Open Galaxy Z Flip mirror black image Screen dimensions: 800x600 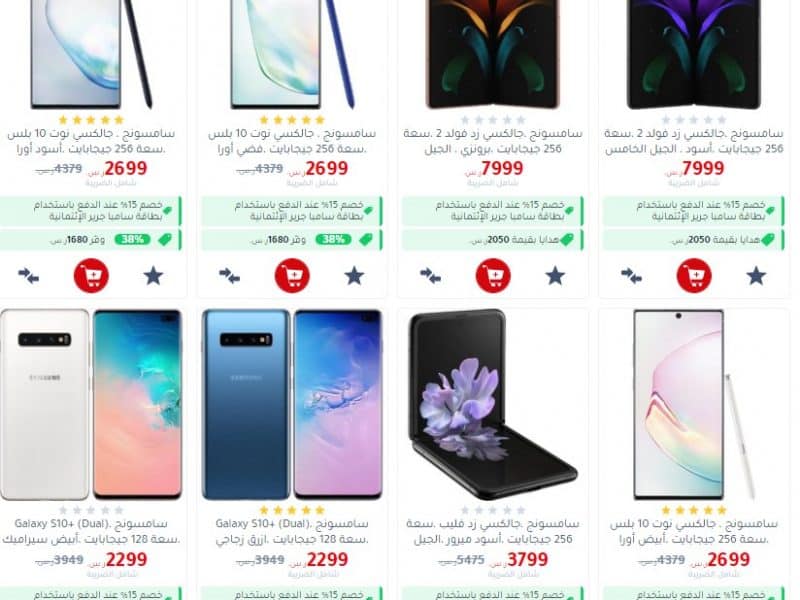pyautogui.click(x=493, y=398)
